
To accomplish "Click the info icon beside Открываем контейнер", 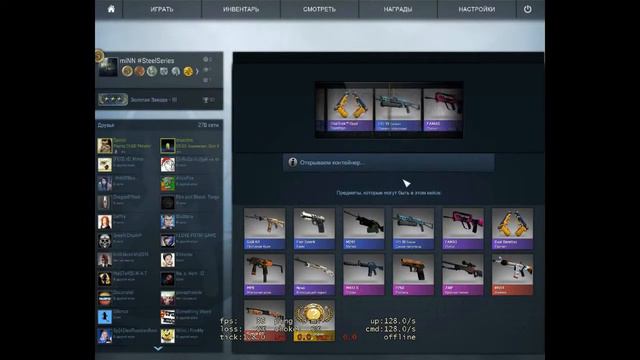I will tap(293, 162).
